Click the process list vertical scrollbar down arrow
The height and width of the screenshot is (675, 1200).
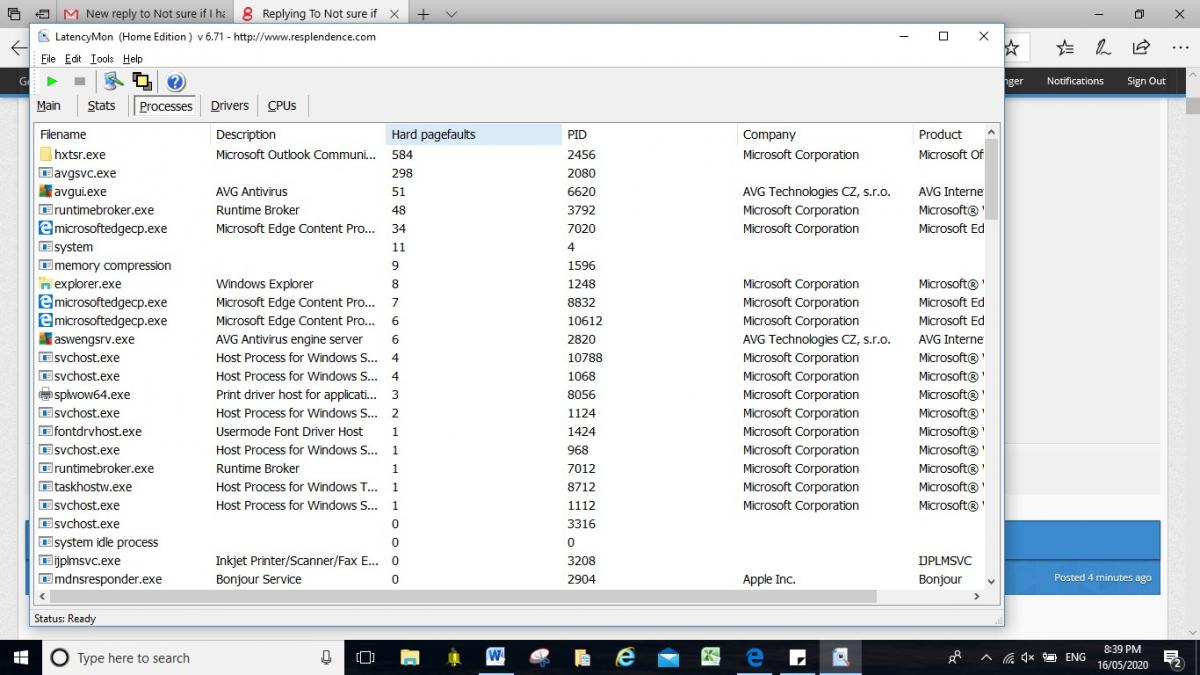point(991,580)
